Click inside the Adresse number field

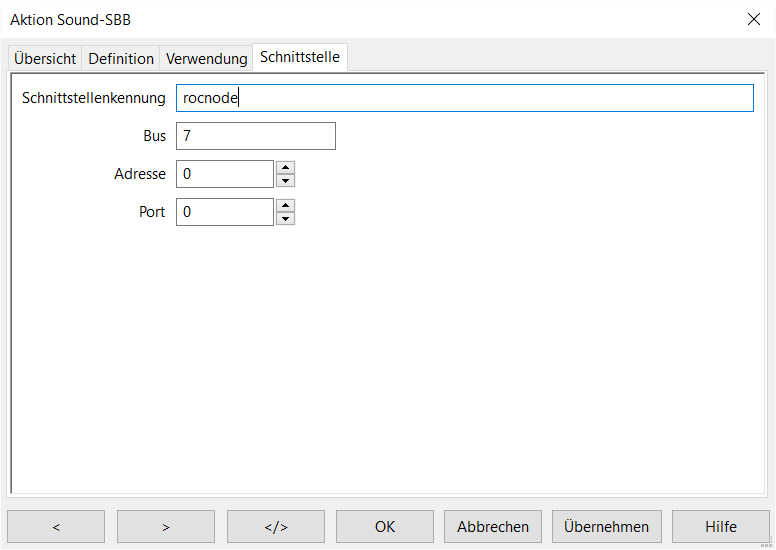coord(224,174)
